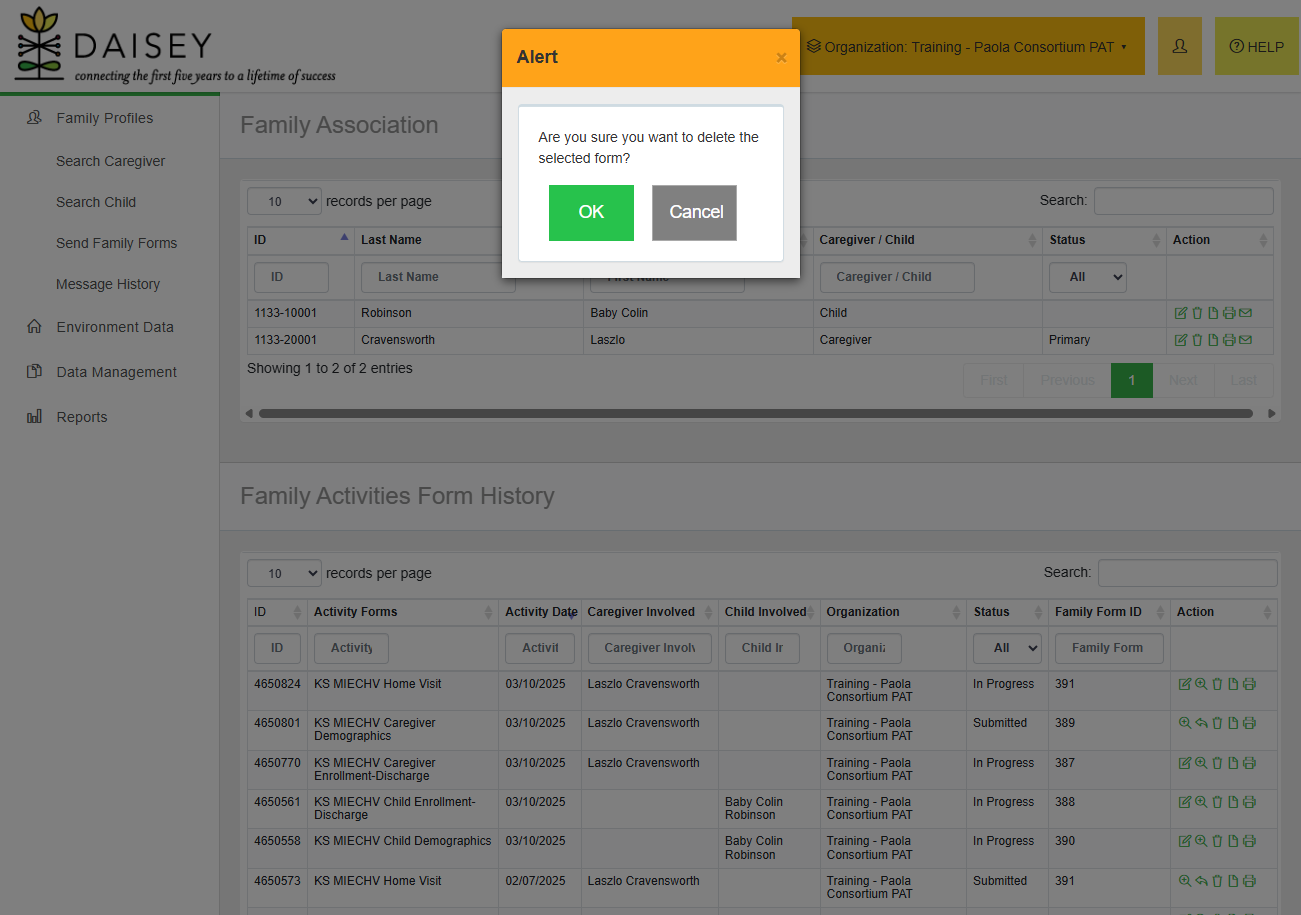Sort Family Association table by ID column
This screenshot has height=915, width=1301.
tap(301, 240)
